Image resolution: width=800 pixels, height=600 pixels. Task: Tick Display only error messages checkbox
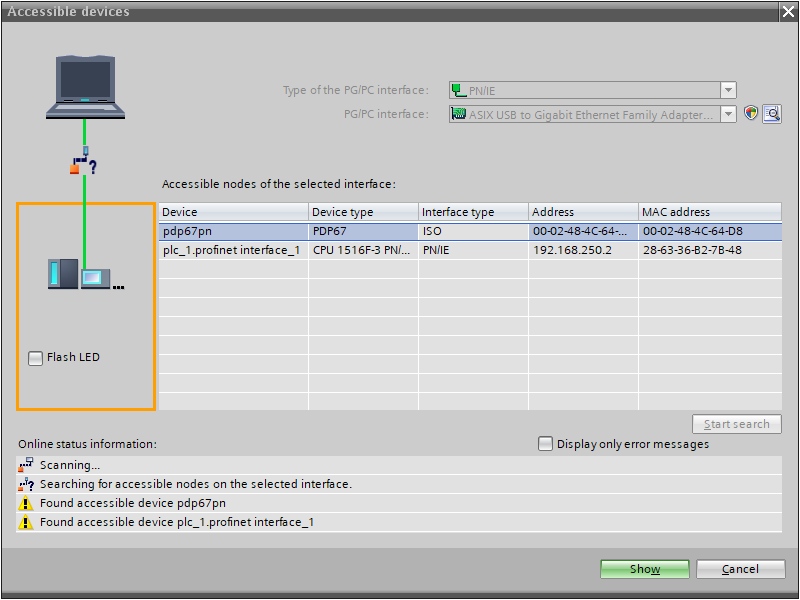(545, 444)
